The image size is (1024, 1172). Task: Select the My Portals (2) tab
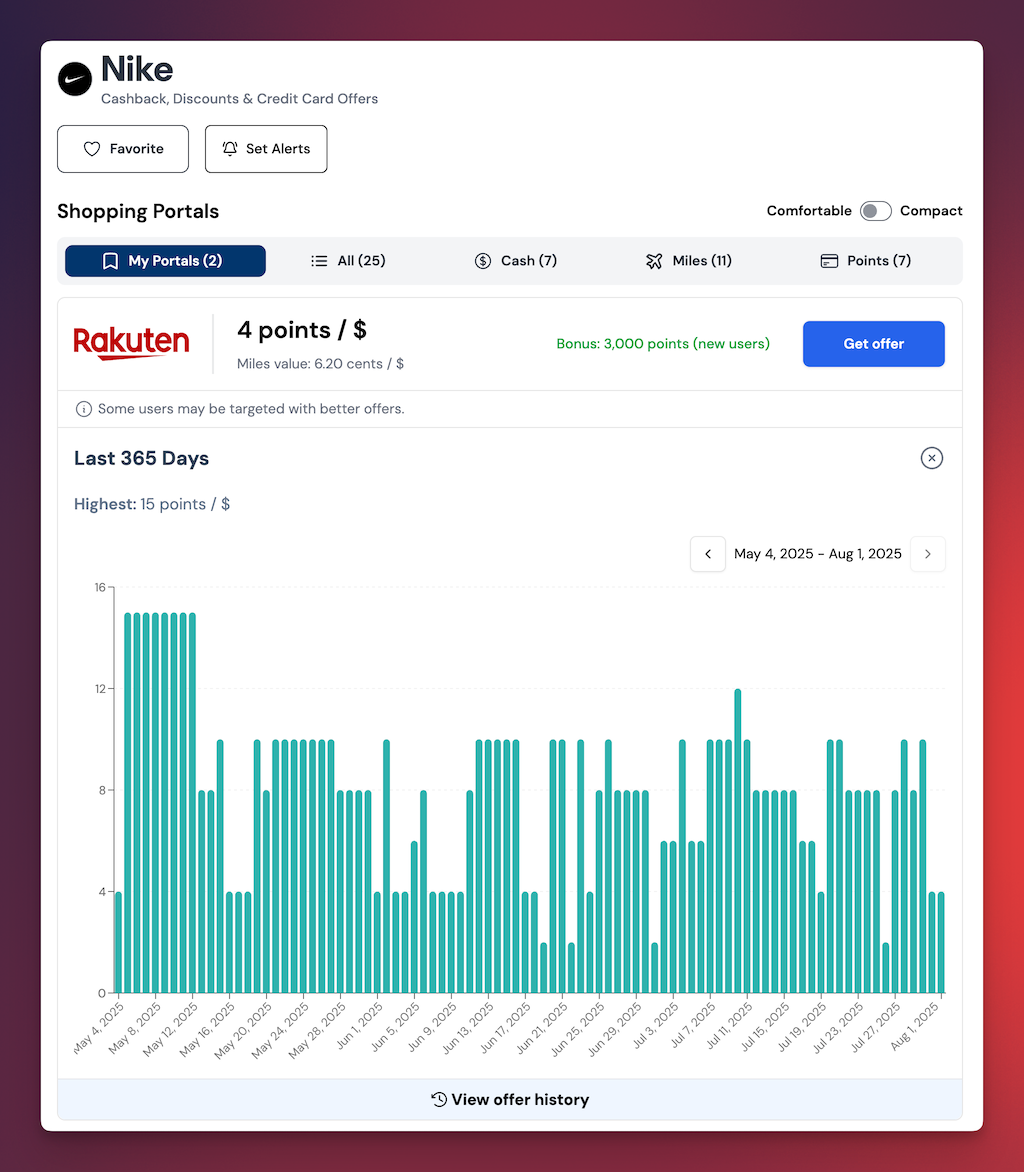[165, 261]
